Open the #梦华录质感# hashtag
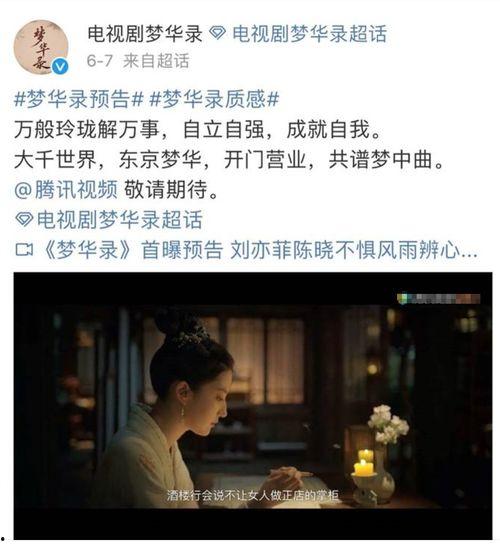Viewport: 500px width, 545px height. click(214, 99)
